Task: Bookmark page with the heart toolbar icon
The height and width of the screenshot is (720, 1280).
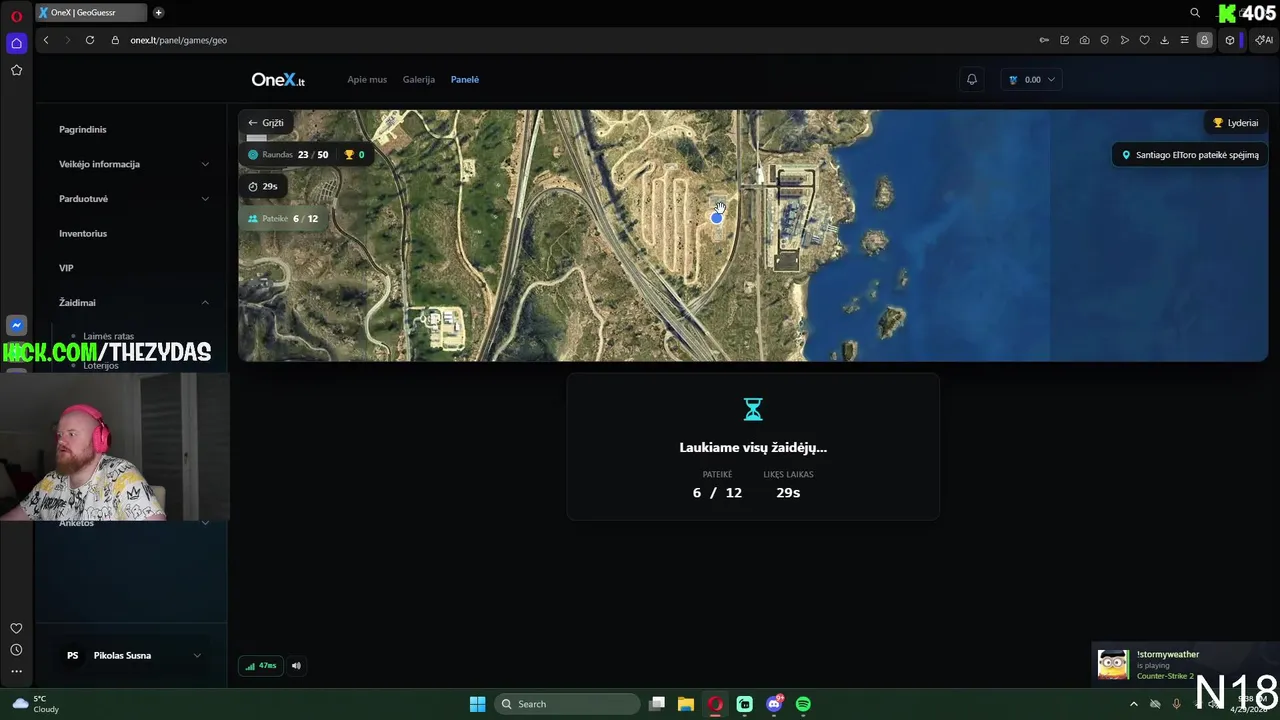Action: tap(1144, 40)
